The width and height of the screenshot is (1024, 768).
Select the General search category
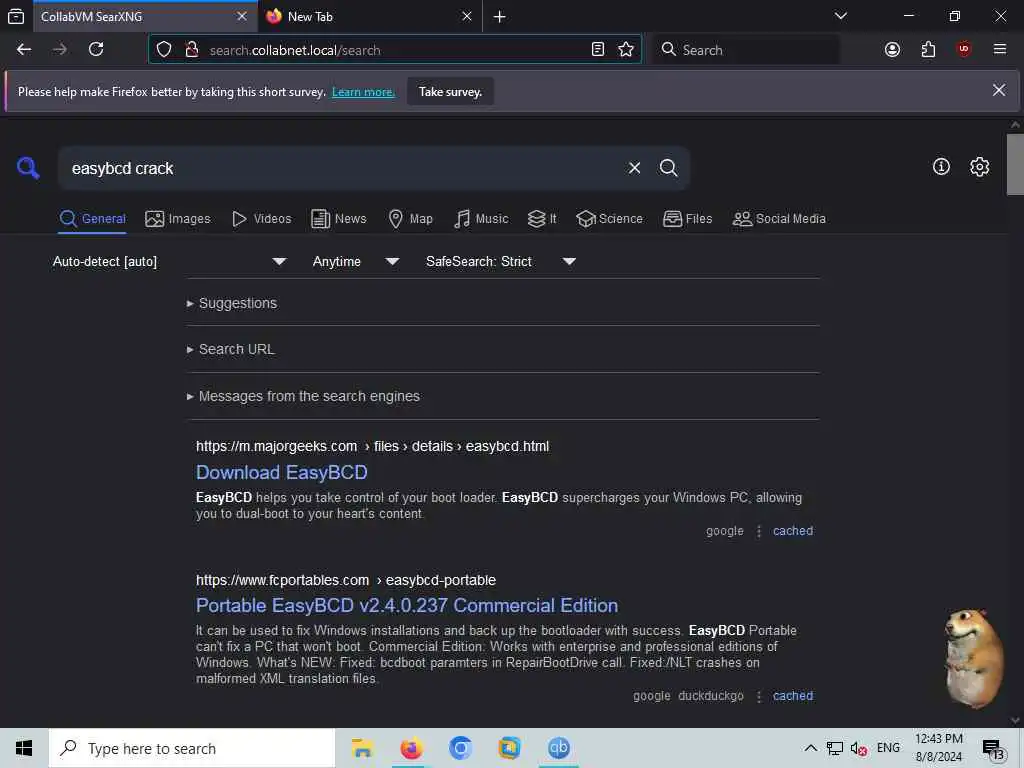click(92, 219)
